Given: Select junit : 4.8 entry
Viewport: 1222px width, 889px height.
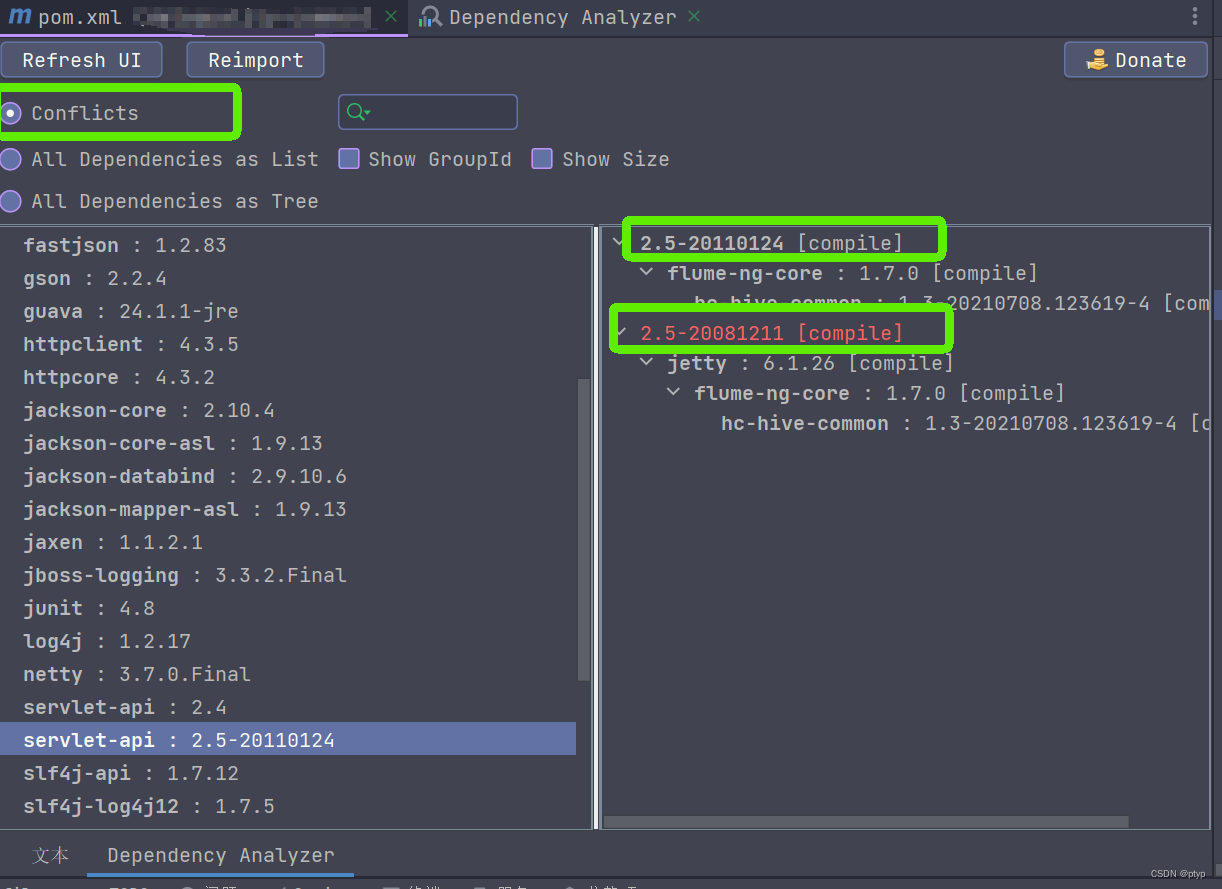Looking at the screenshot, I should click(289, 608).
